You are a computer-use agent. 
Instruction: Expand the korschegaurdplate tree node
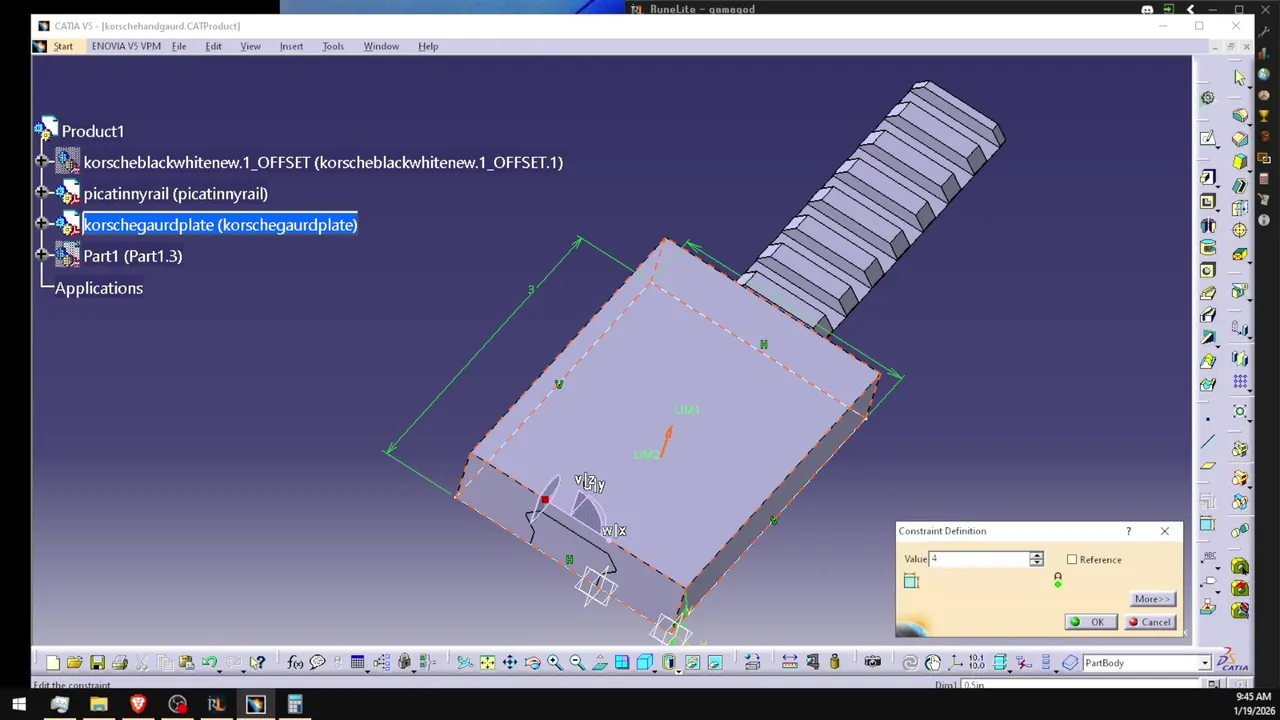pyautogui.click(x=42, y=225)
